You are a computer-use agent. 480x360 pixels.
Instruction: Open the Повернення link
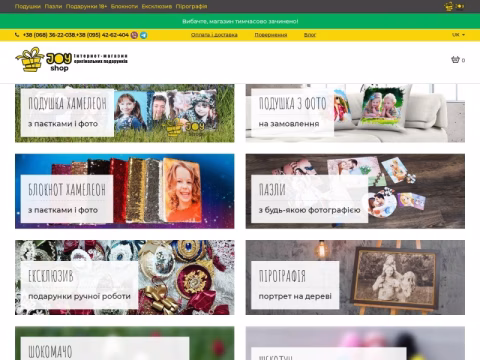271,35
